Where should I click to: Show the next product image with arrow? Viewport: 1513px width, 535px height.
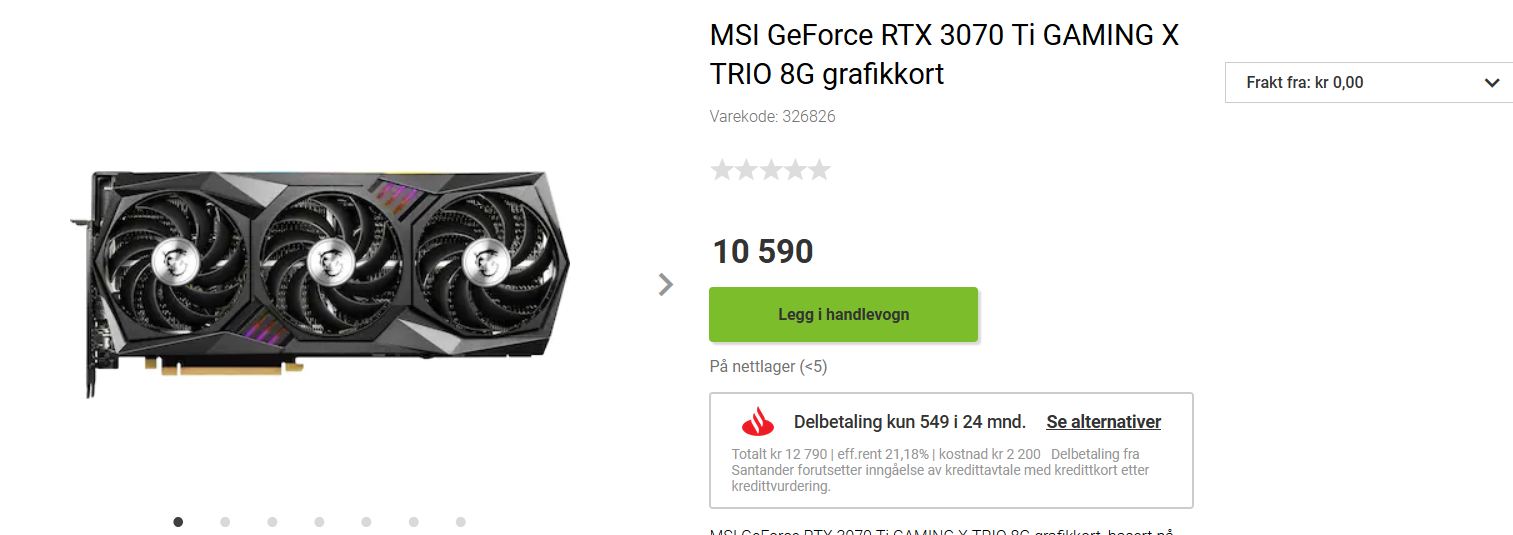666,284
